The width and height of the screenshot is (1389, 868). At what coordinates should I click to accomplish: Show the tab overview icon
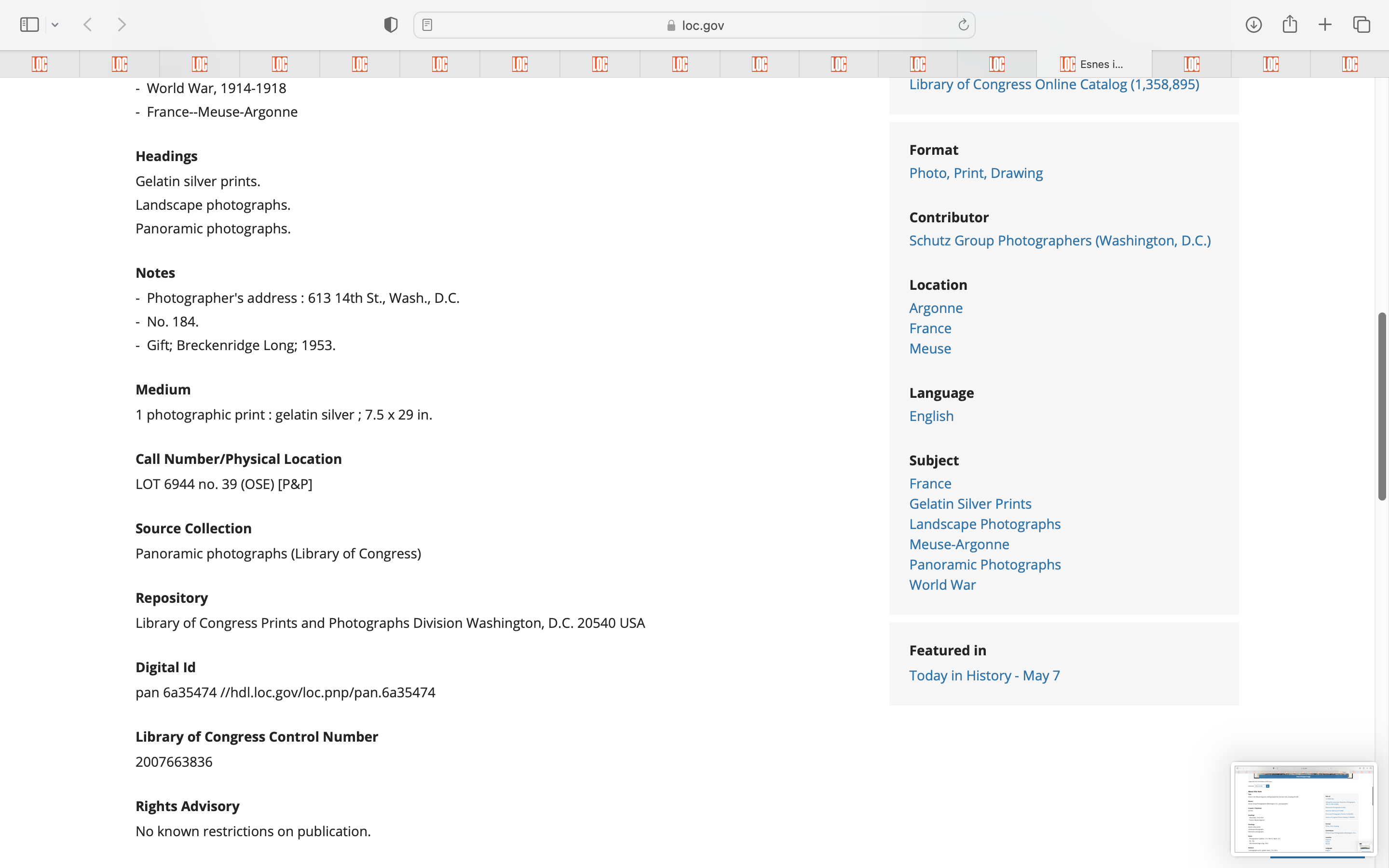1362,25
